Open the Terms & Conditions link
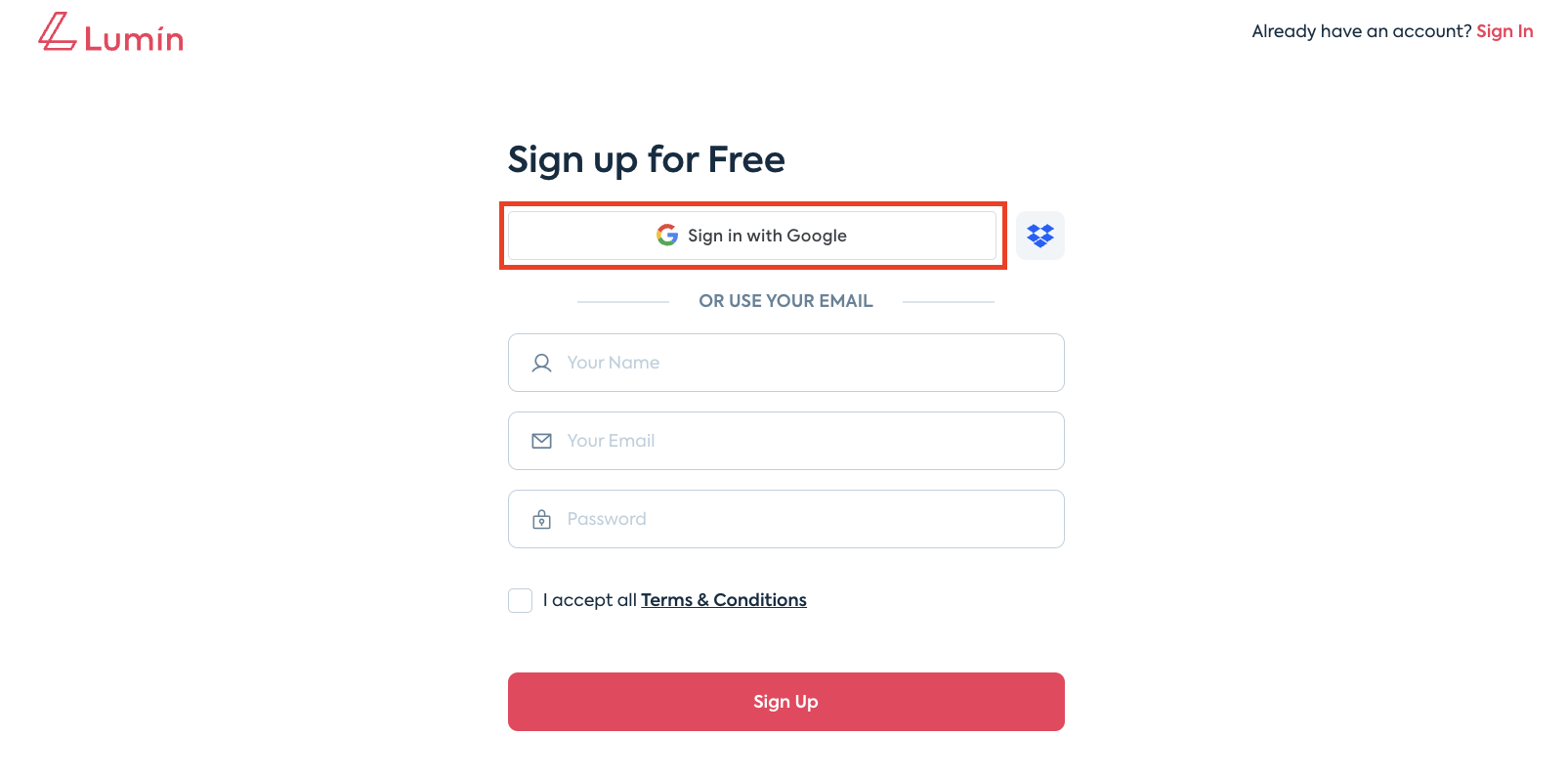The height and width of the screenshot is (779, 1568). pos(723,599)
